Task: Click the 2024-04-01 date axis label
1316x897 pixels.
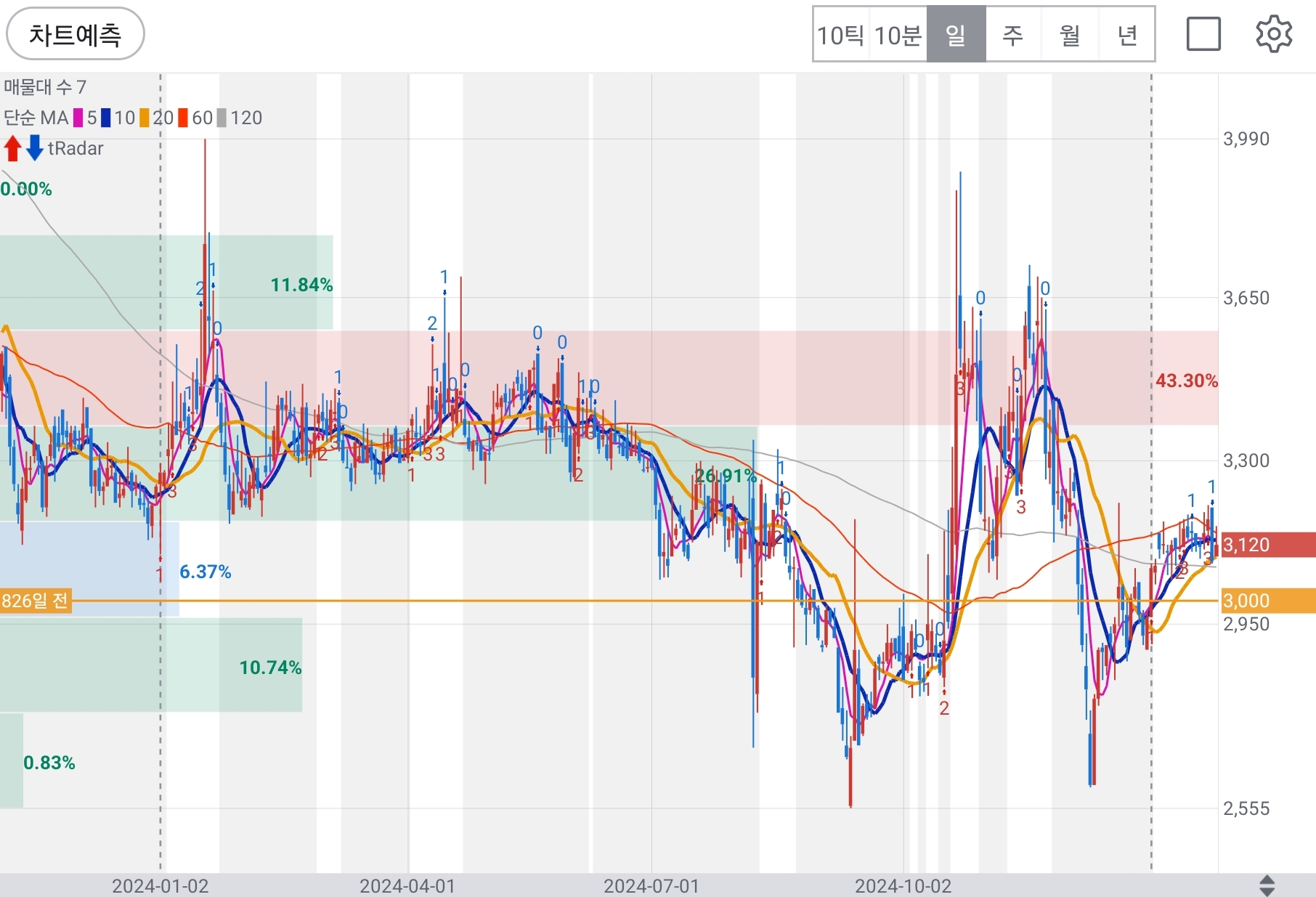Action: [x=407, y=886]
